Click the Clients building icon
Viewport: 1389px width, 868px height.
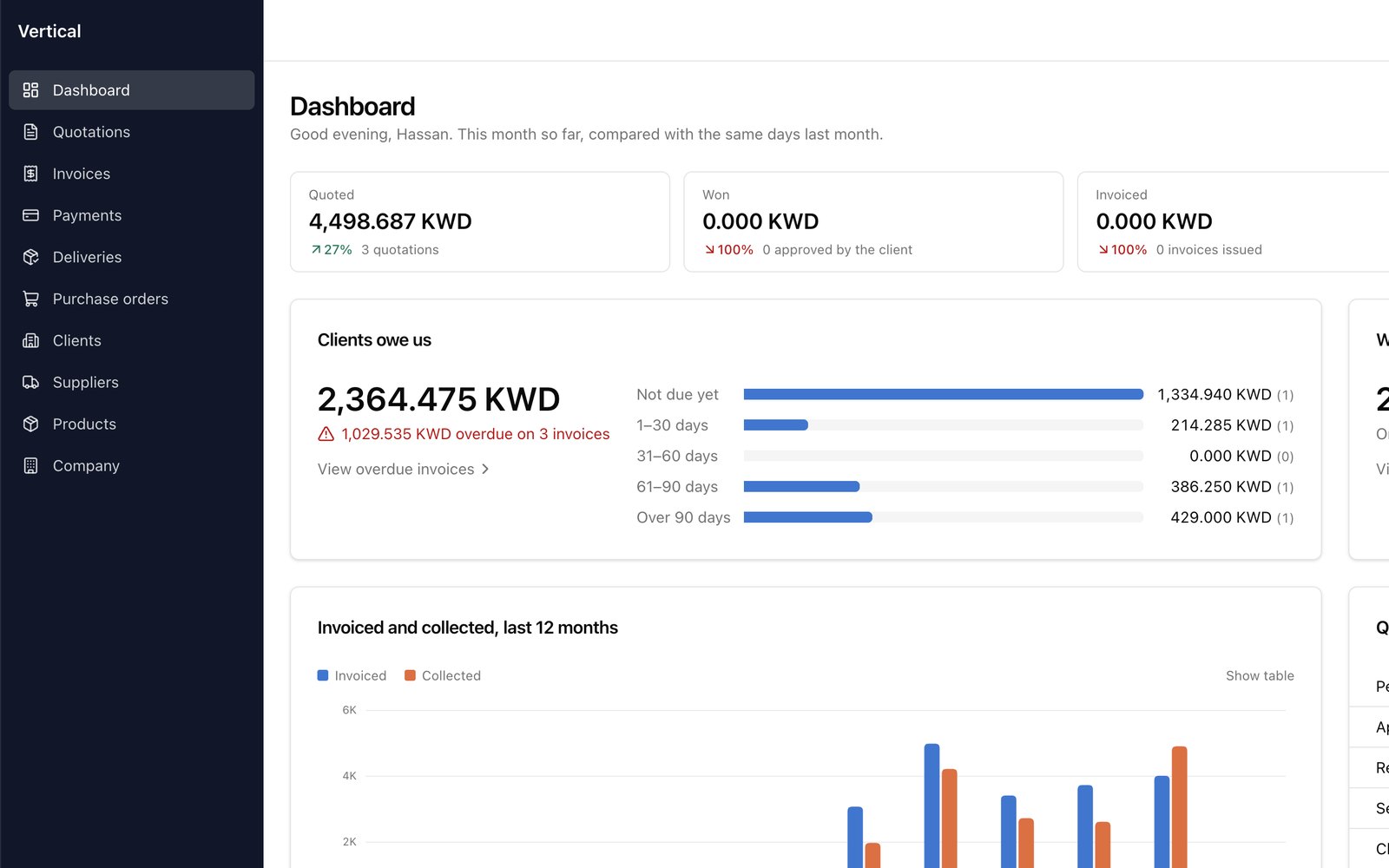click(30, 340)
